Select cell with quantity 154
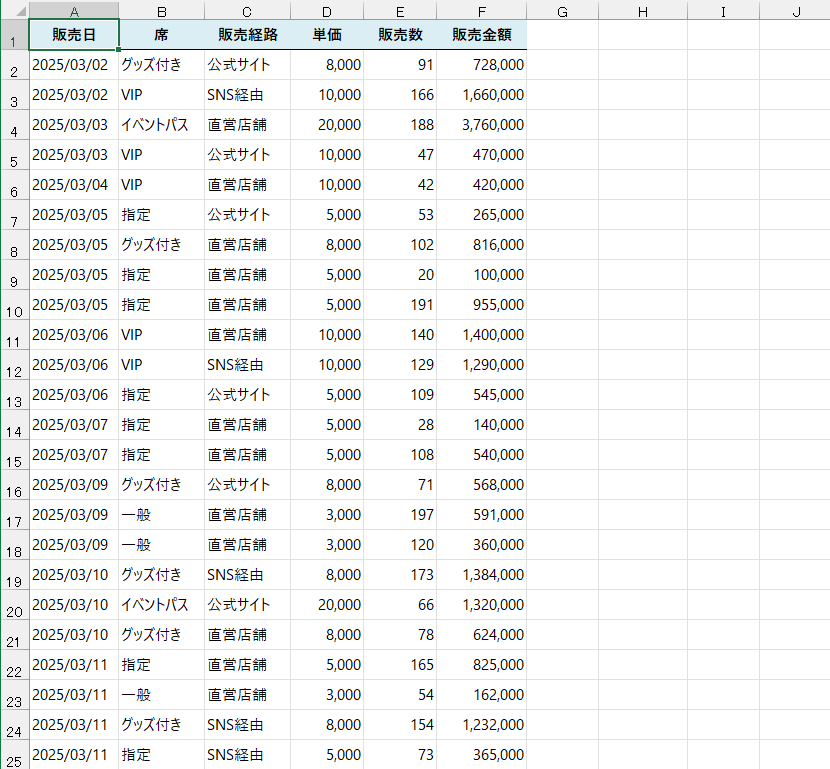 pyautogui.click(x=400, y=725)
